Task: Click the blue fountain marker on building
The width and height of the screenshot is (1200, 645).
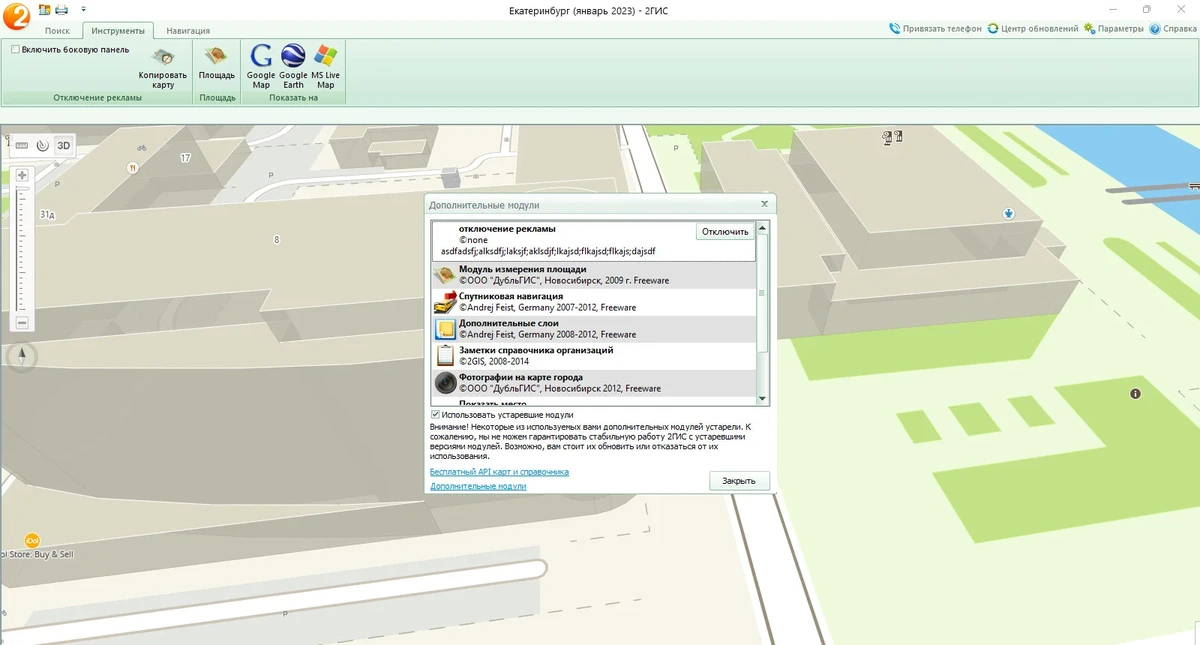Action: 1010,213
